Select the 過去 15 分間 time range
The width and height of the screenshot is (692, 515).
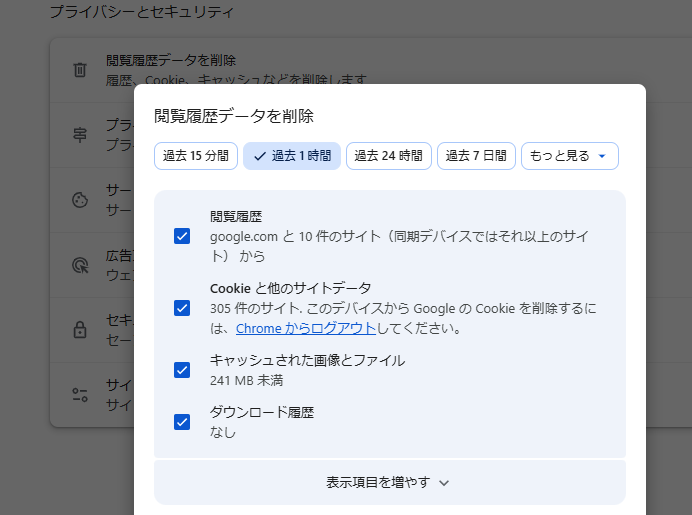point(196,156)
